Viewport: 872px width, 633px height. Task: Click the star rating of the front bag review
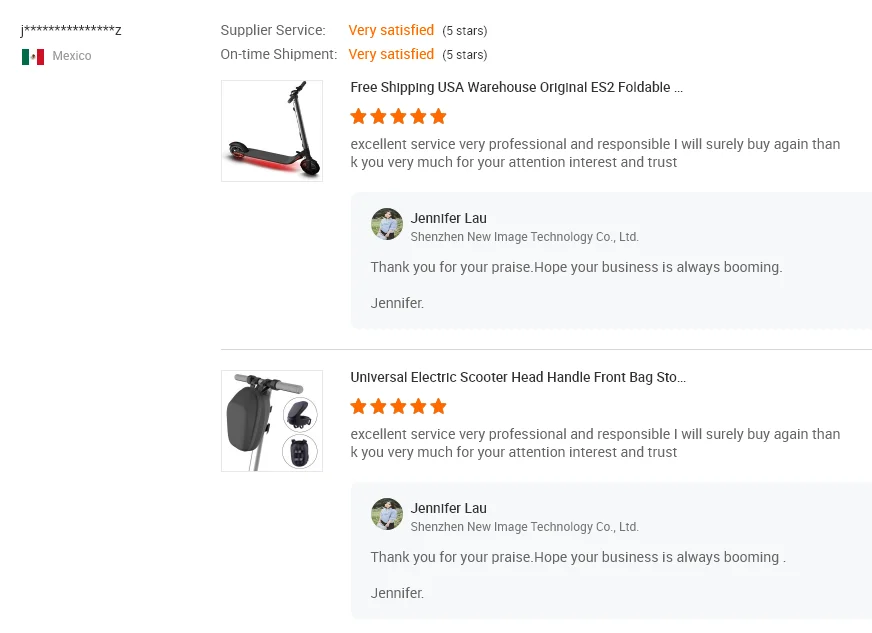pos(398,407)
